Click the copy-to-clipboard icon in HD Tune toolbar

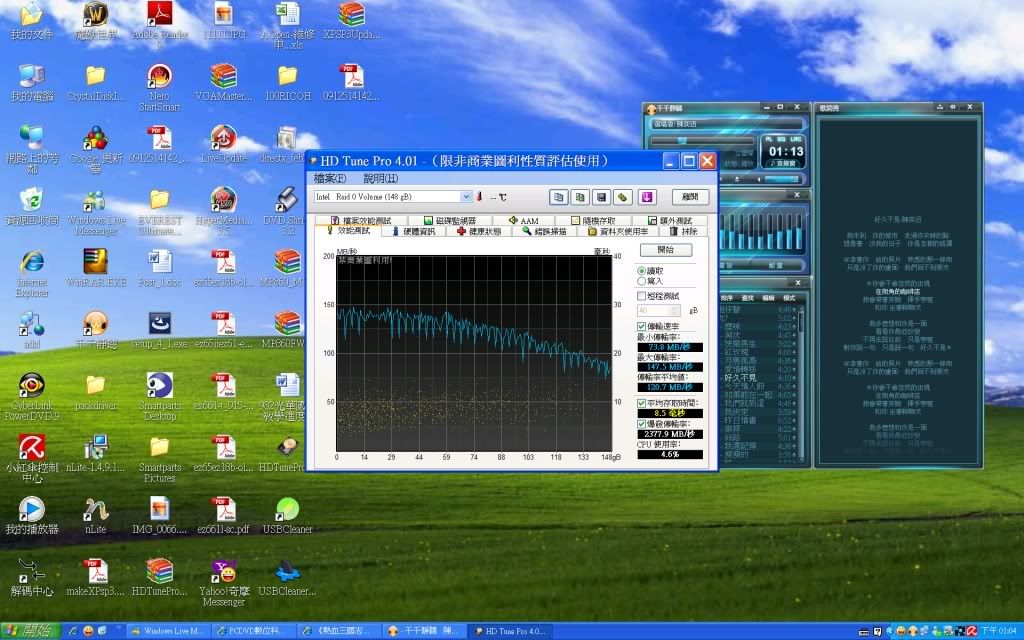(558, 197)
